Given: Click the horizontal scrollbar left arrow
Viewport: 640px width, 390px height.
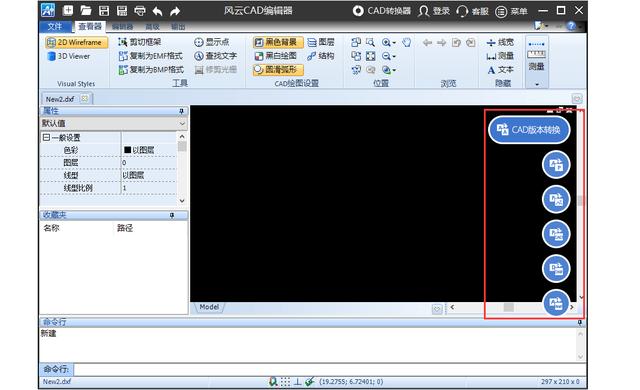Looking at the screenshot, I should [452, 307].
